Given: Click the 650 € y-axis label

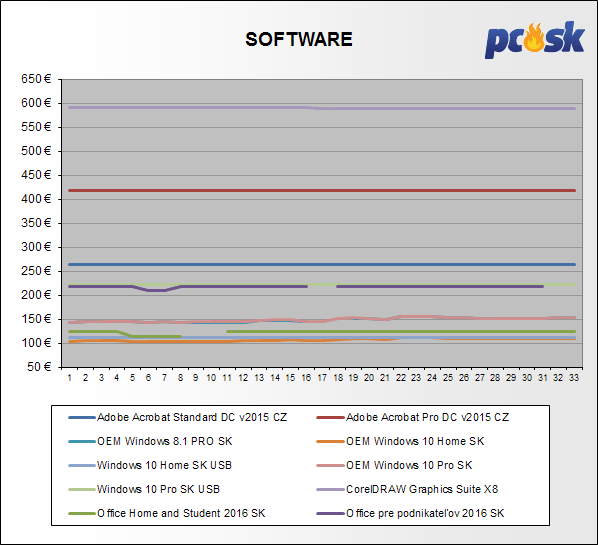Looking at the screenshot, I should click(36, 79).
